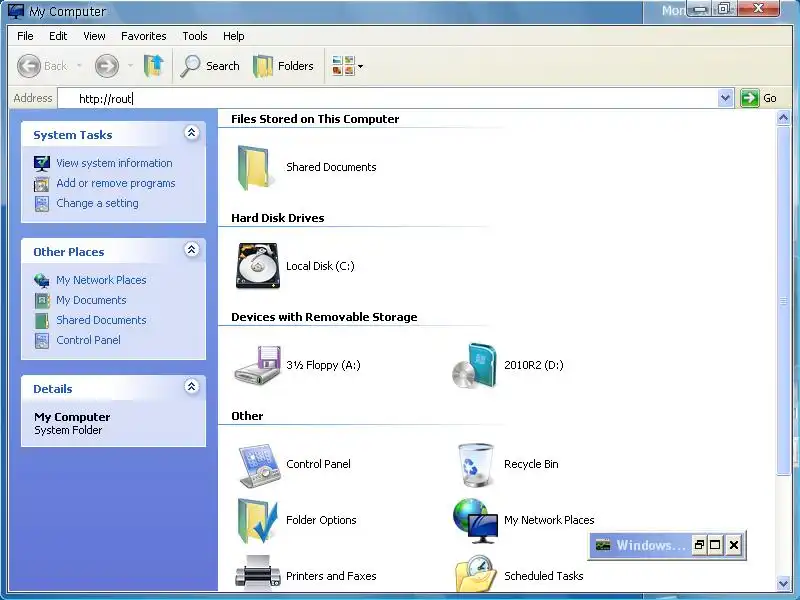This screenshot has width=800, height=600.
Task: Collapse the Other Places panel
Action: click(191, 250)
